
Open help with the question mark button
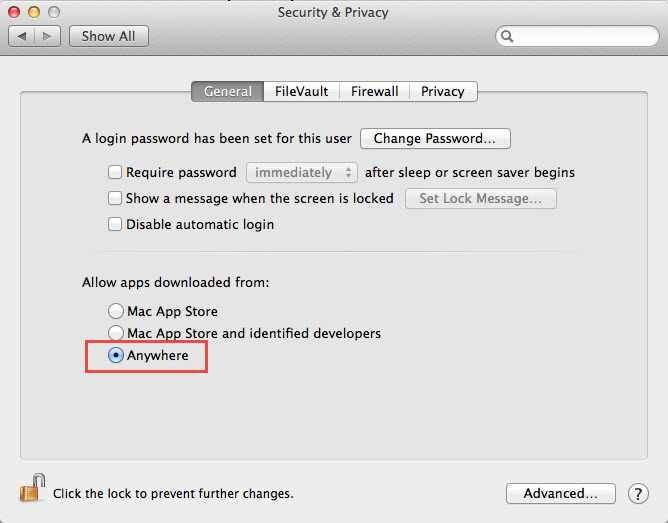[x=638, y=494]
